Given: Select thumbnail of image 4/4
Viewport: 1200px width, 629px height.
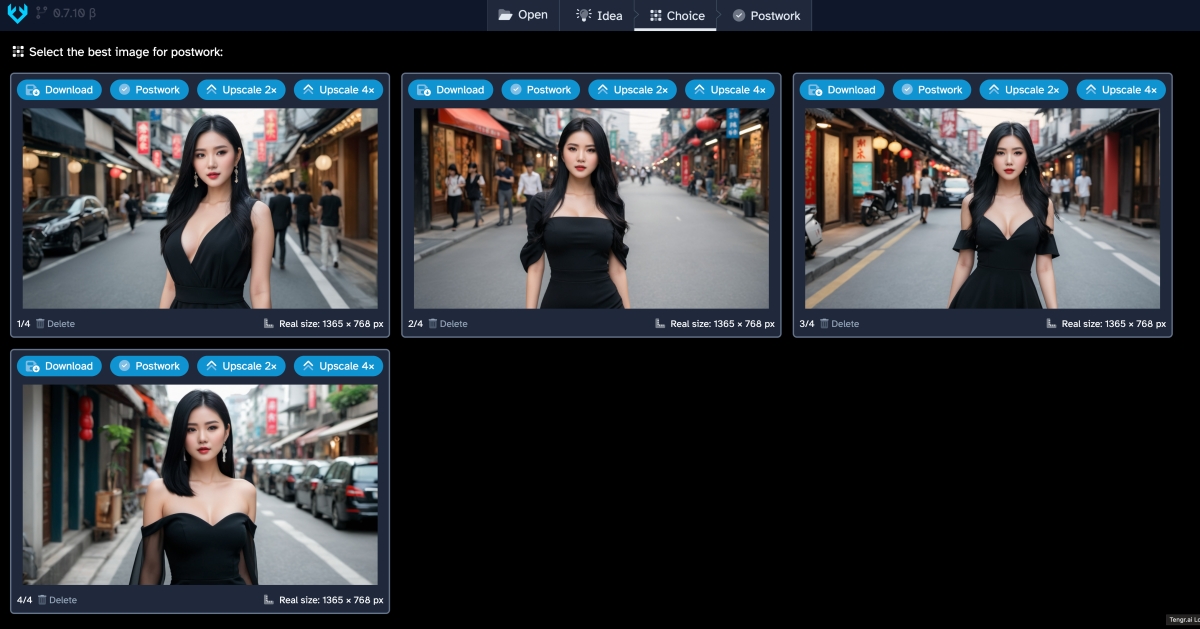Looking at the screenshot, I should pos(200,484).
